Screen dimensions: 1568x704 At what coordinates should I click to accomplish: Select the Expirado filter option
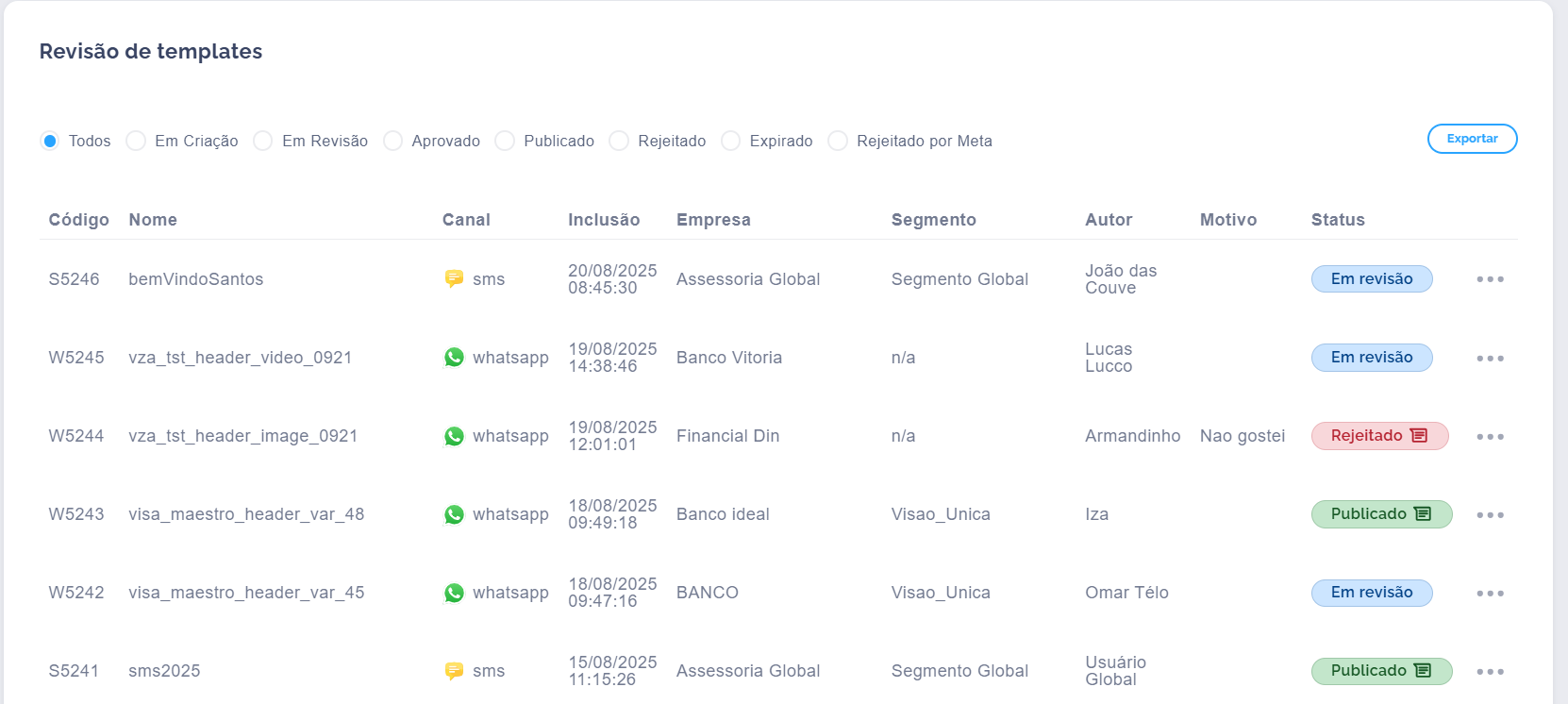[x=731, y=141]
